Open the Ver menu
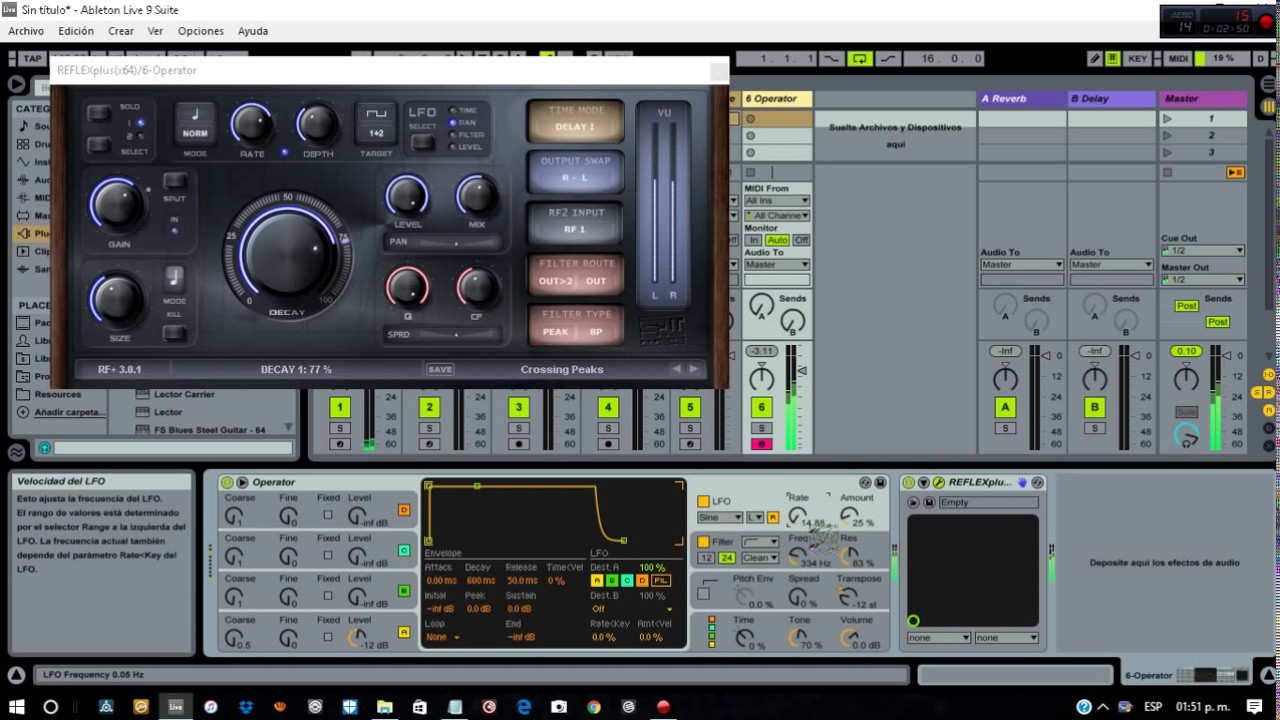1280x720 pixels. point(155,31)
